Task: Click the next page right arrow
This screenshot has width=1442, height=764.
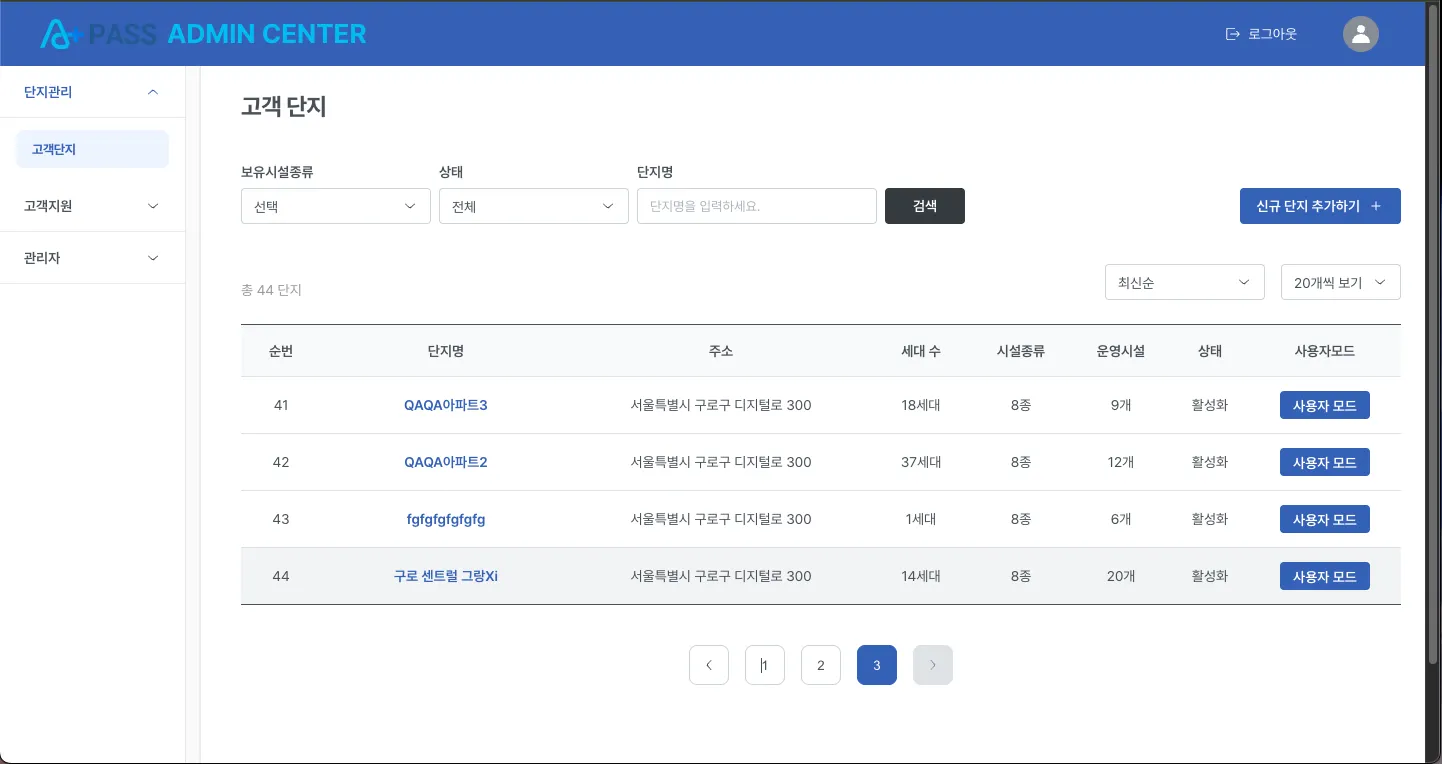Action: pos(933,665)
